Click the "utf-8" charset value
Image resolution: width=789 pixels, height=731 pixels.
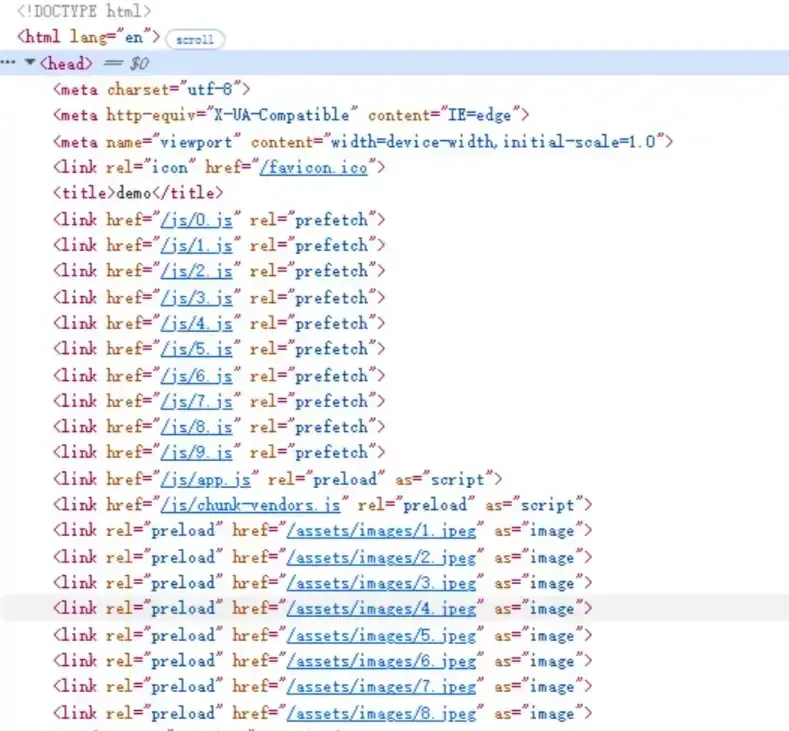tap(210, 90)
